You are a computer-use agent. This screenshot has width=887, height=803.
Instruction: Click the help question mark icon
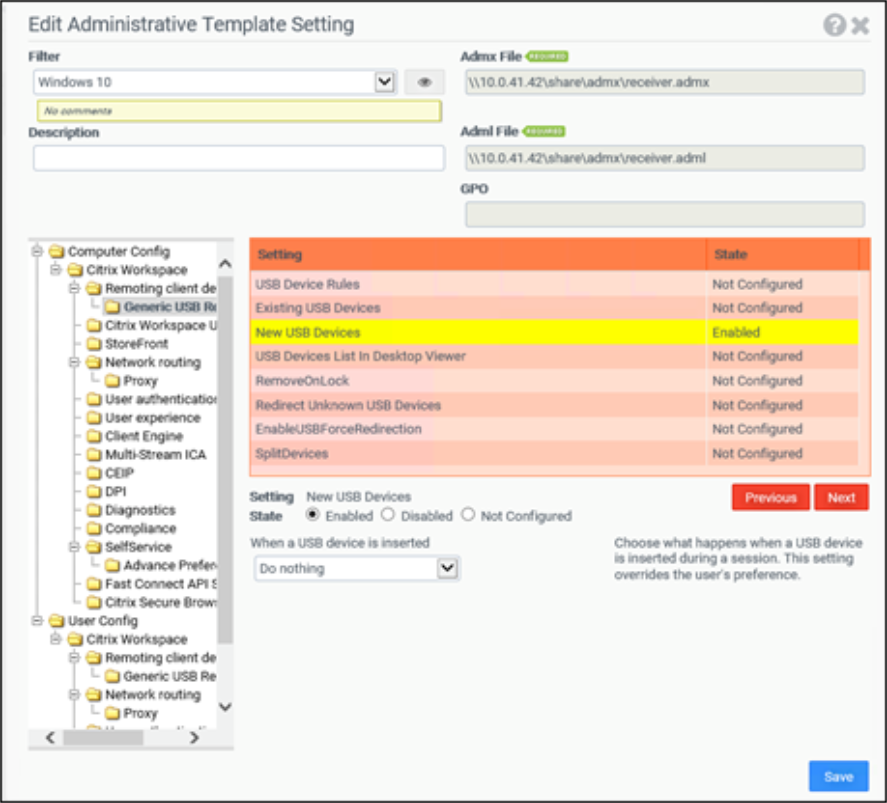pos(834,25)
